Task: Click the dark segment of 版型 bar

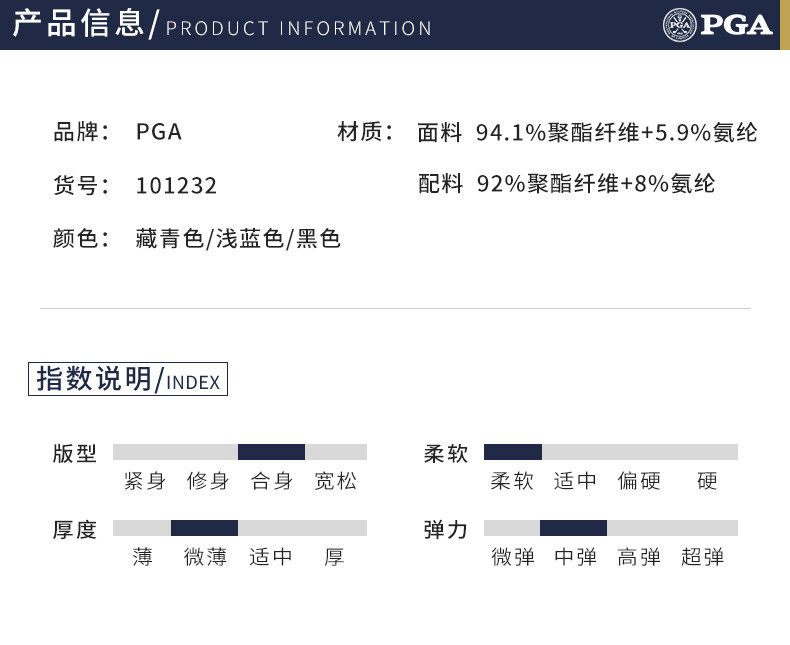Action: 271,452
